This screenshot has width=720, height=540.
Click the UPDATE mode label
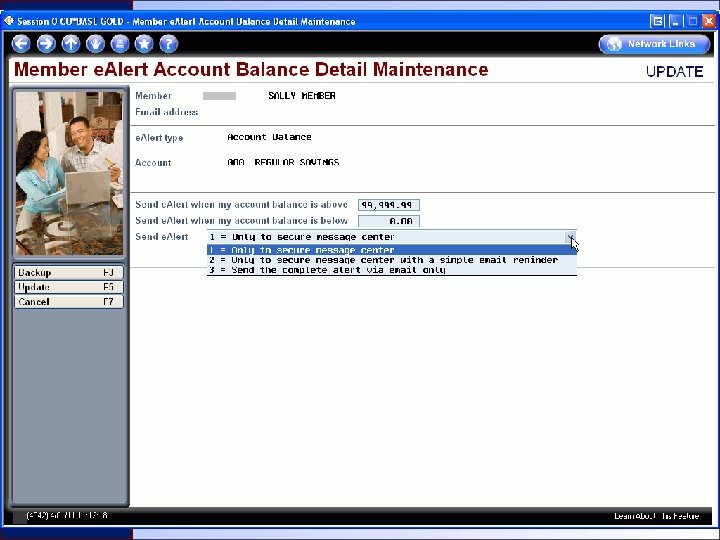(x=674, y=72)
